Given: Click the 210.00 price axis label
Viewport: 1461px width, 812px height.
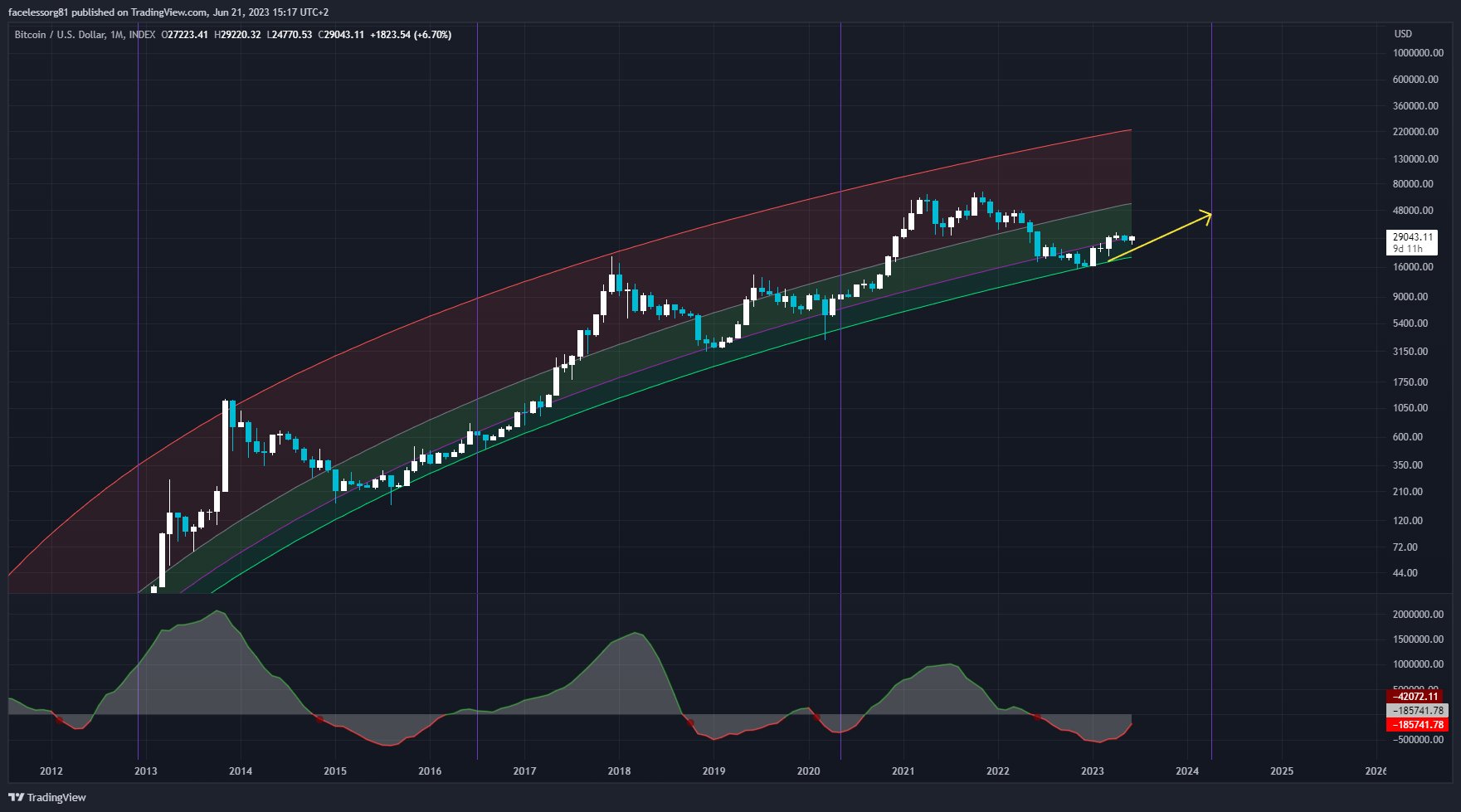Looking at the screenshot, I should 1408,492.
